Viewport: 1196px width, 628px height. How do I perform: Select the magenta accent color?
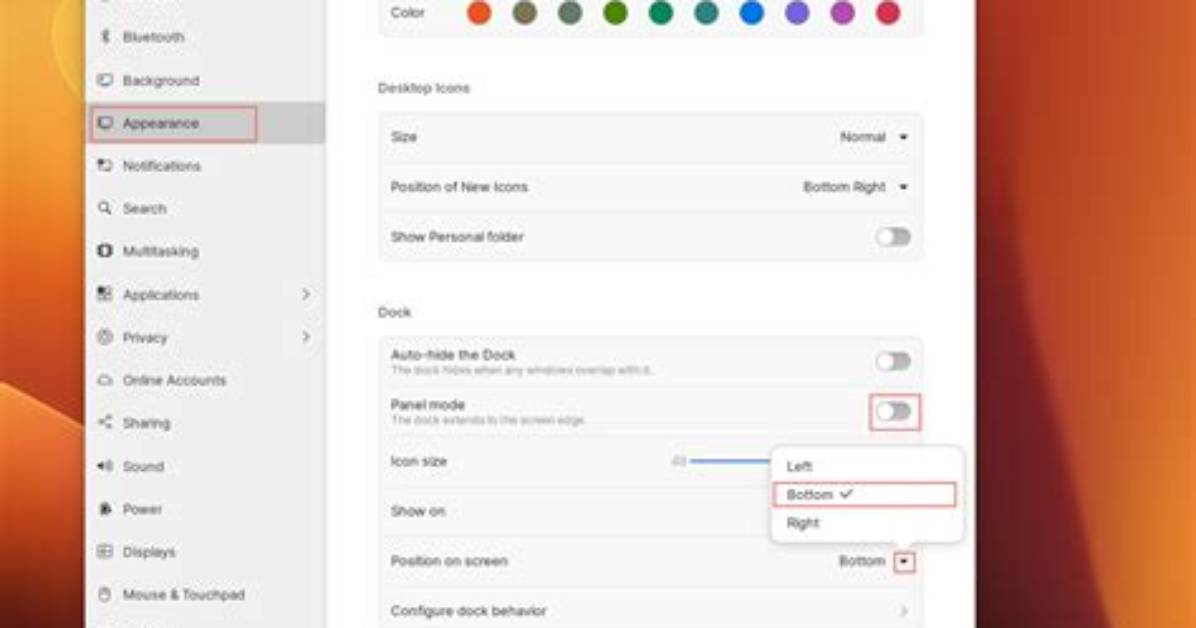pos(842,13)
